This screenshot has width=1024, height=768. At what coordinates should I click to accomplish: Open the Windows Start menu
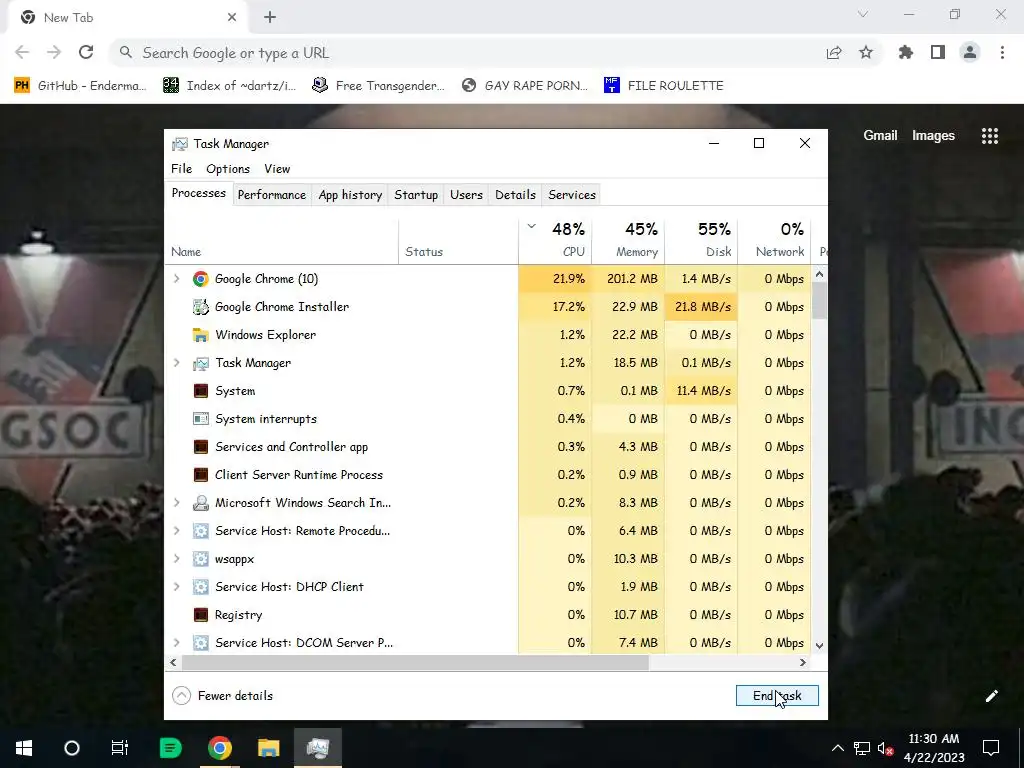[24, 748]
